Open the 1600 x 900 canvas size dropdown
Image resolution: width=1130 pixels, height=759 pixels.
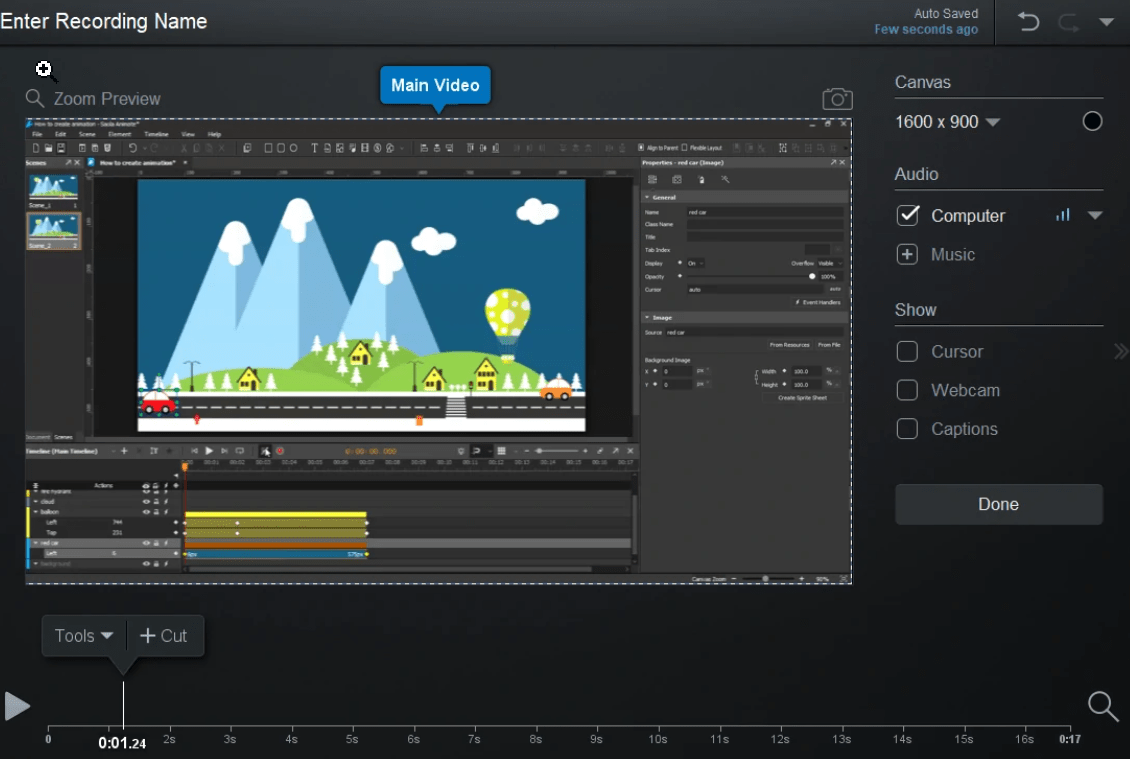pos(947,122)
